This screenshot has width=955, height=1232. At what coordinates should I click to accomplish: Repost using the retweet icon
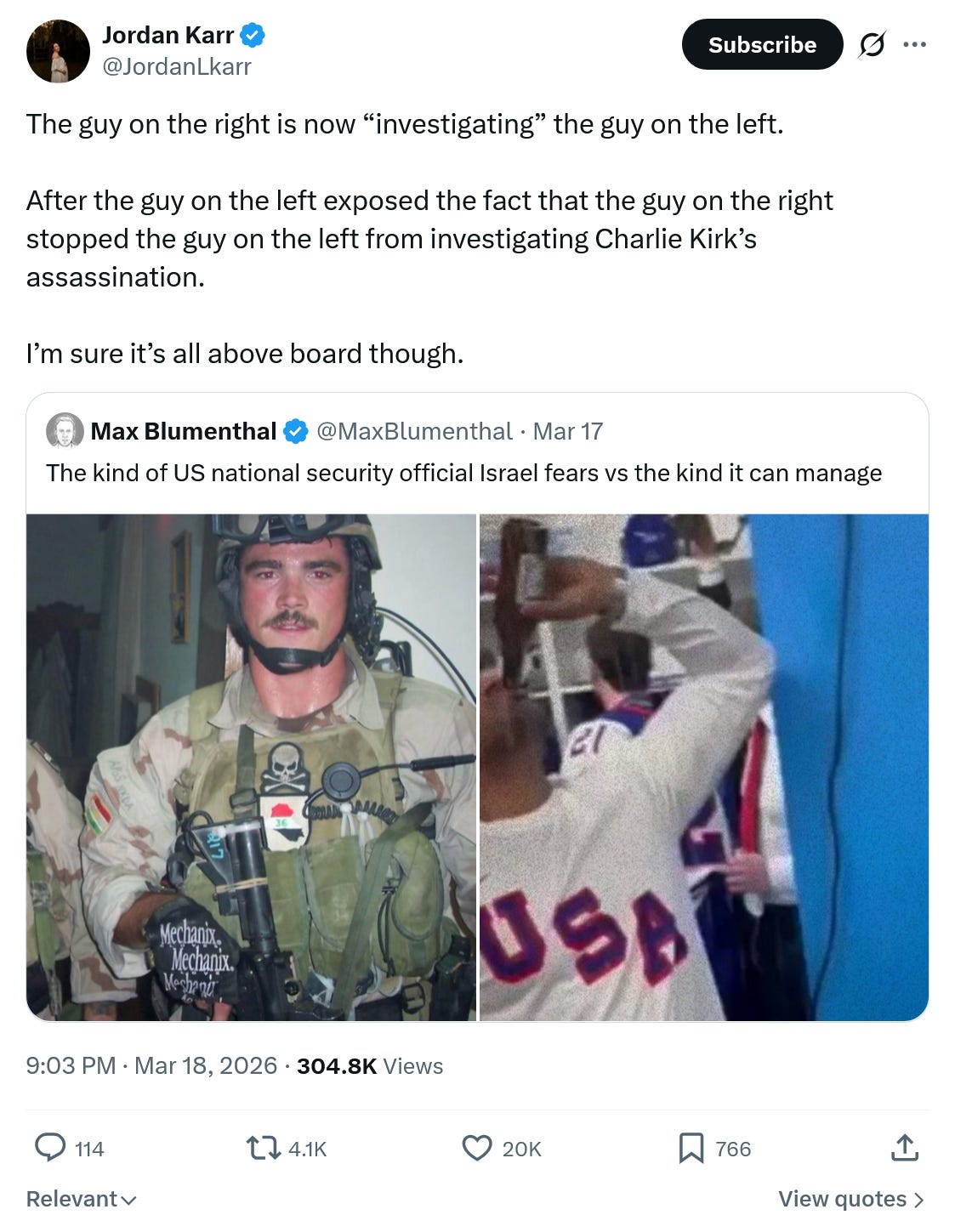[x=263, y=1149]
